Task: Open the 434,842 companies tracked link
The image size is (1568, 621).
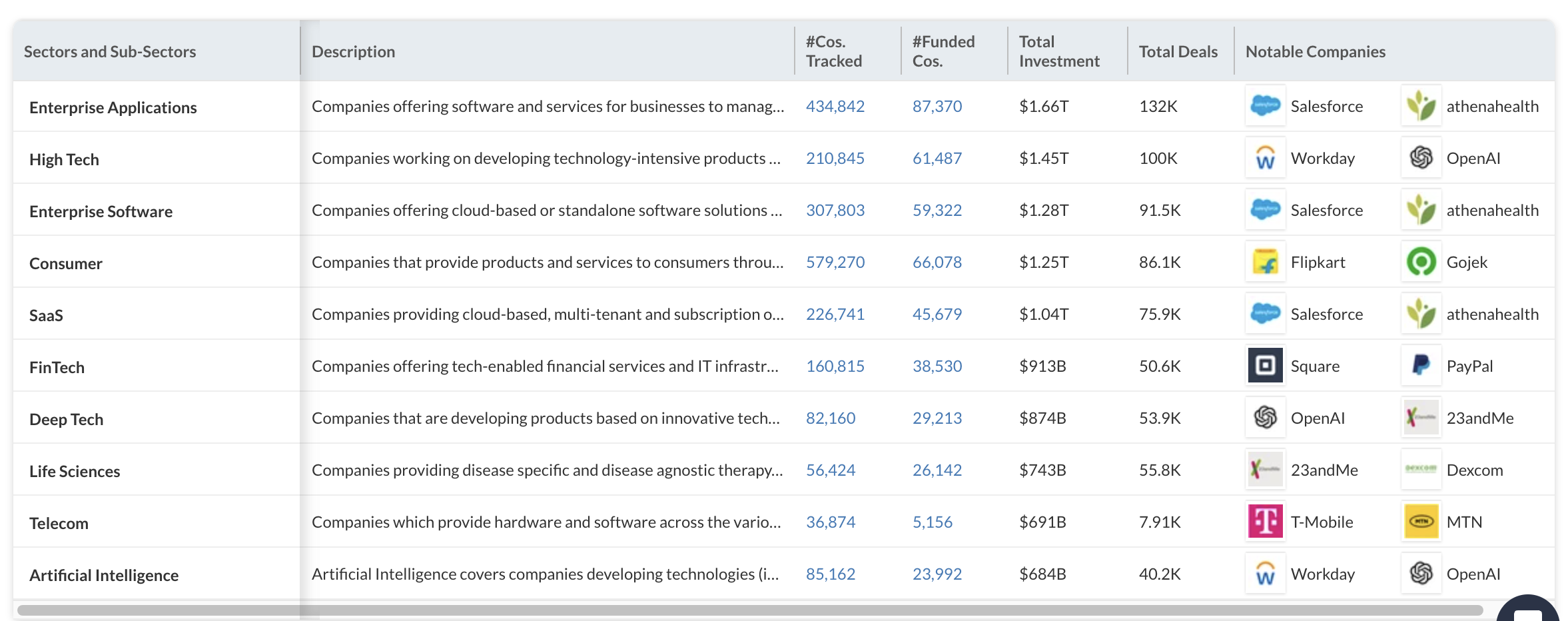Action: [x=835, y=106]
